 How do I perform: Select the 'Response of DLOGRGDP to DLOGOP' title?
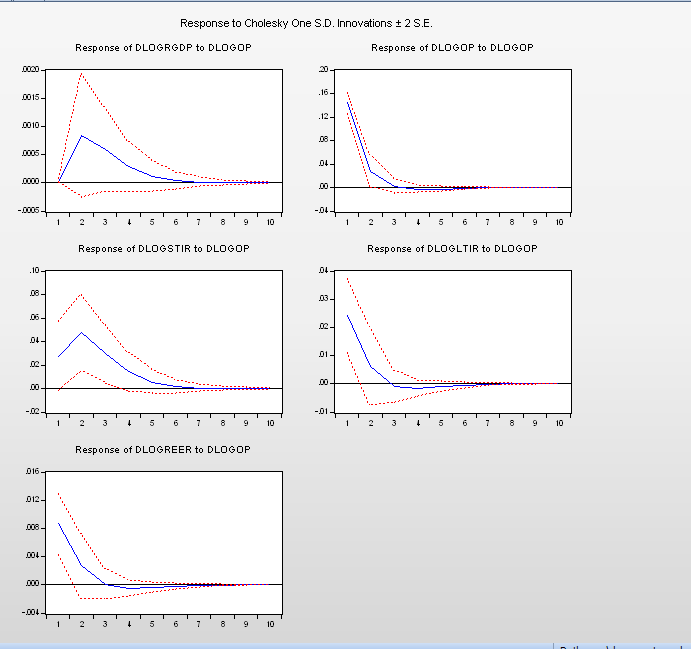click(163, 48)
